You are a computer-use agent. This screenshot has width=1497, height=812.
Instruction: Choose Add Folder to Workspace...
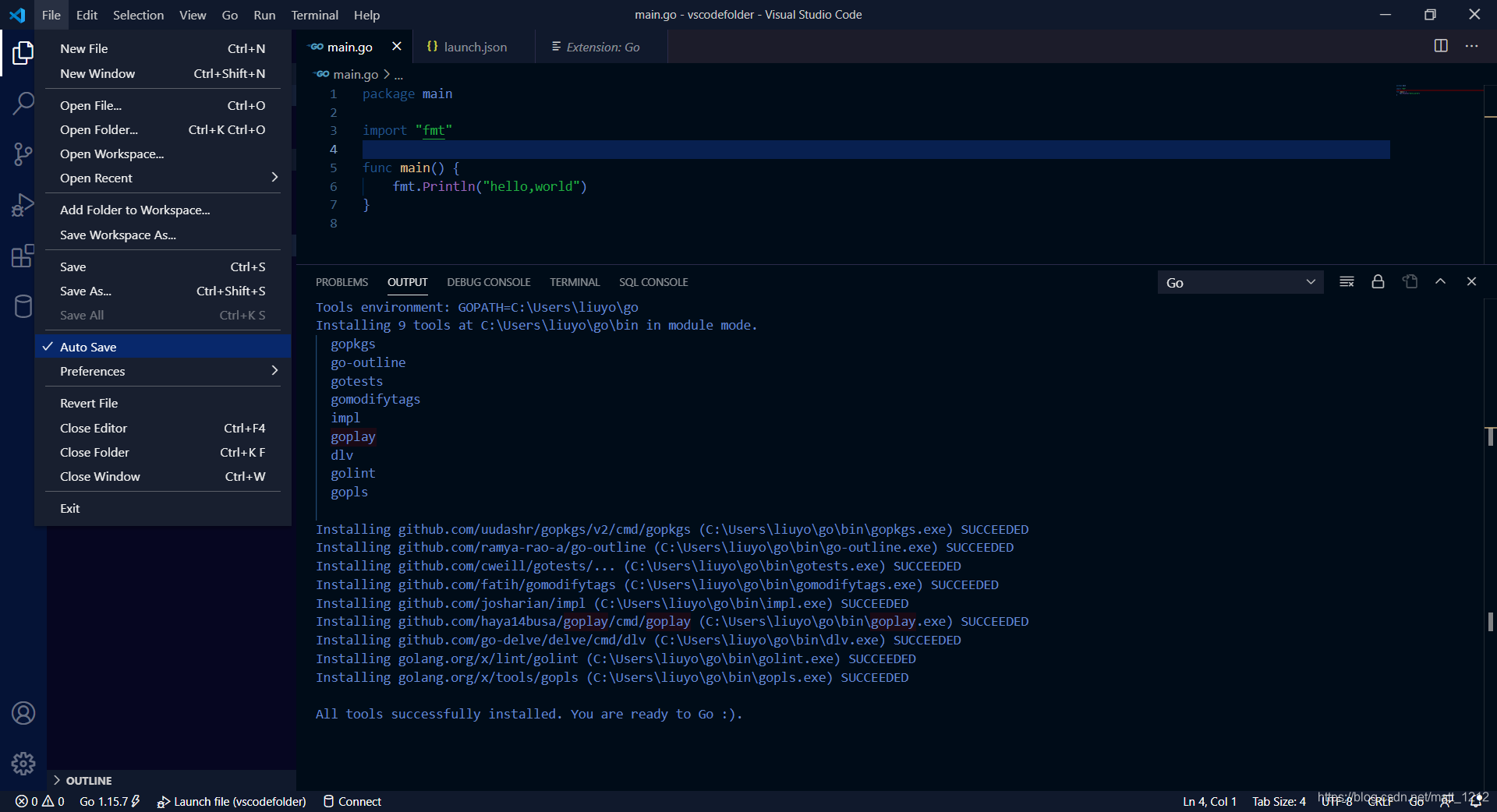(163, 210)
